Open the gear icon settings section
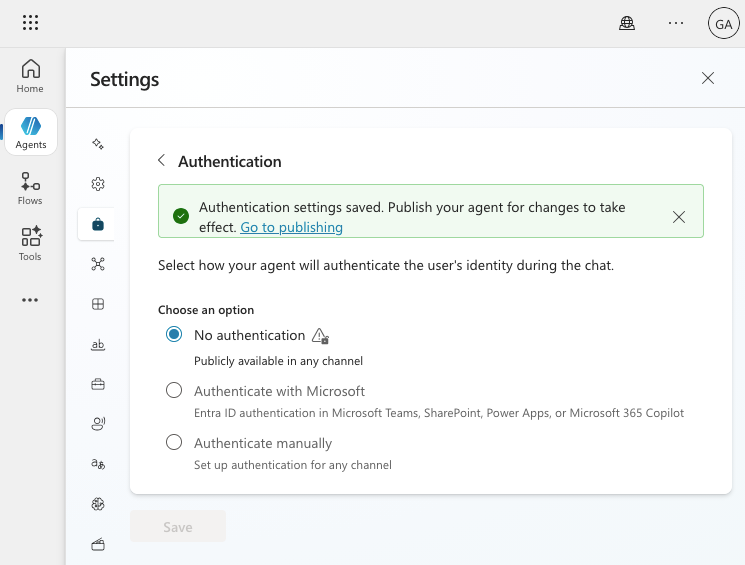The image size is (745, 565). point(98,184)
